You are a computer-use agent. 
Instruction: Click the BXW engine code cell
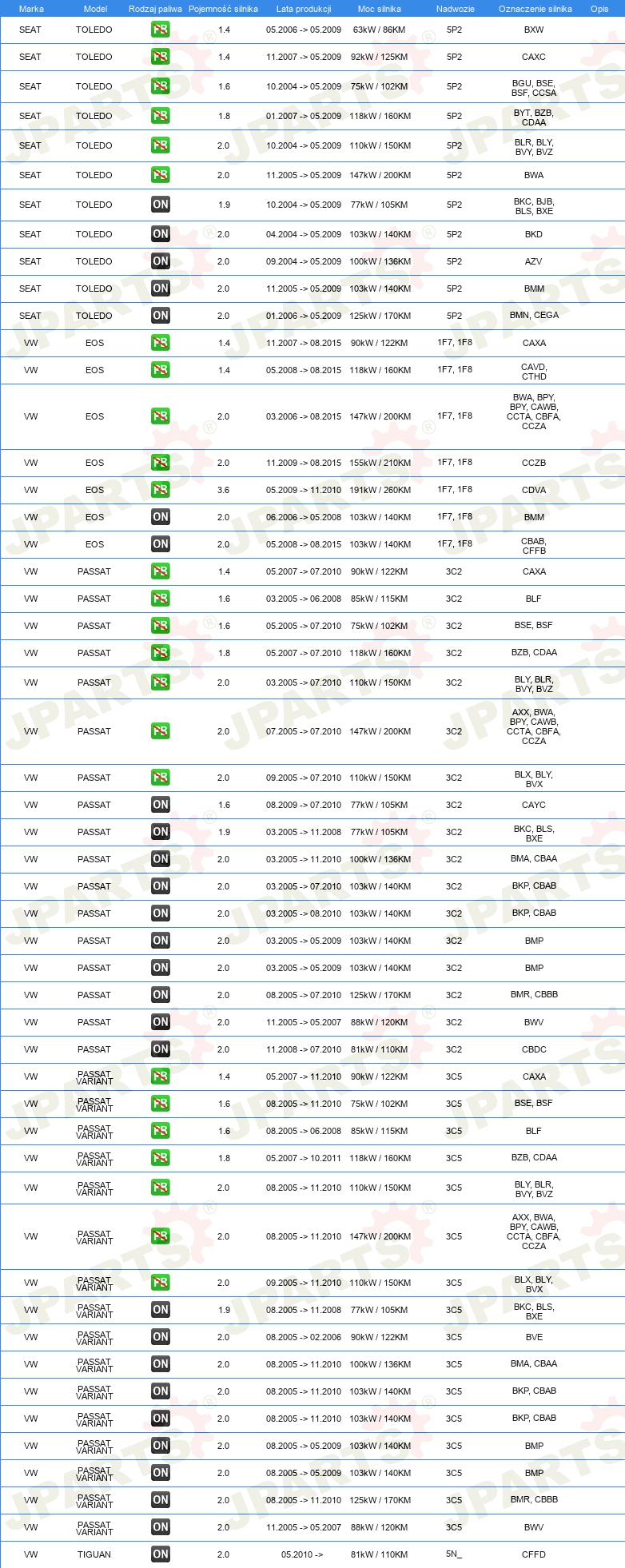click(534, 30)
